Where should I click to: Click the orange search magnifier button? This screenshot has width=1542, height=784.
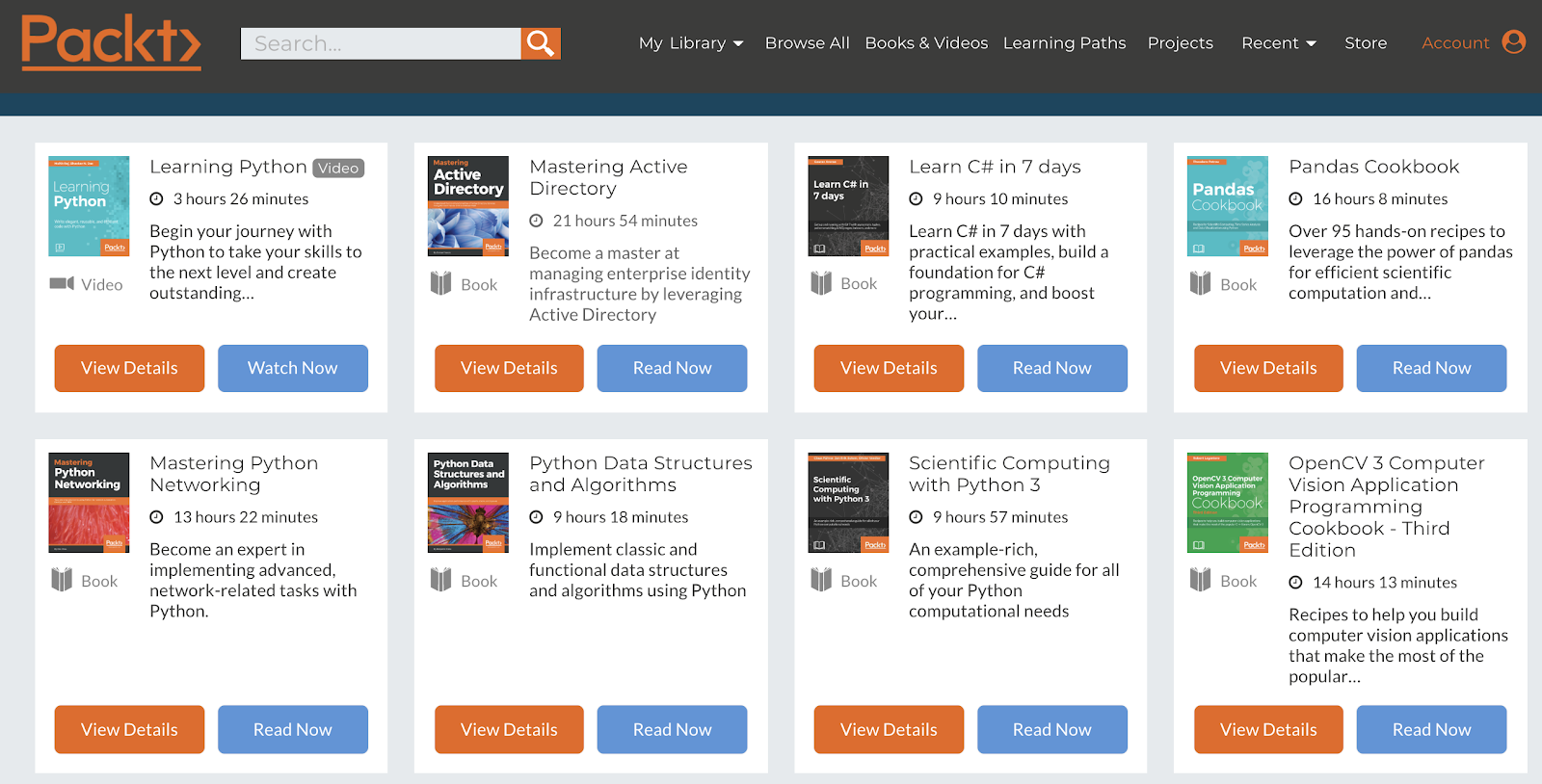click(x=541, y=43)
